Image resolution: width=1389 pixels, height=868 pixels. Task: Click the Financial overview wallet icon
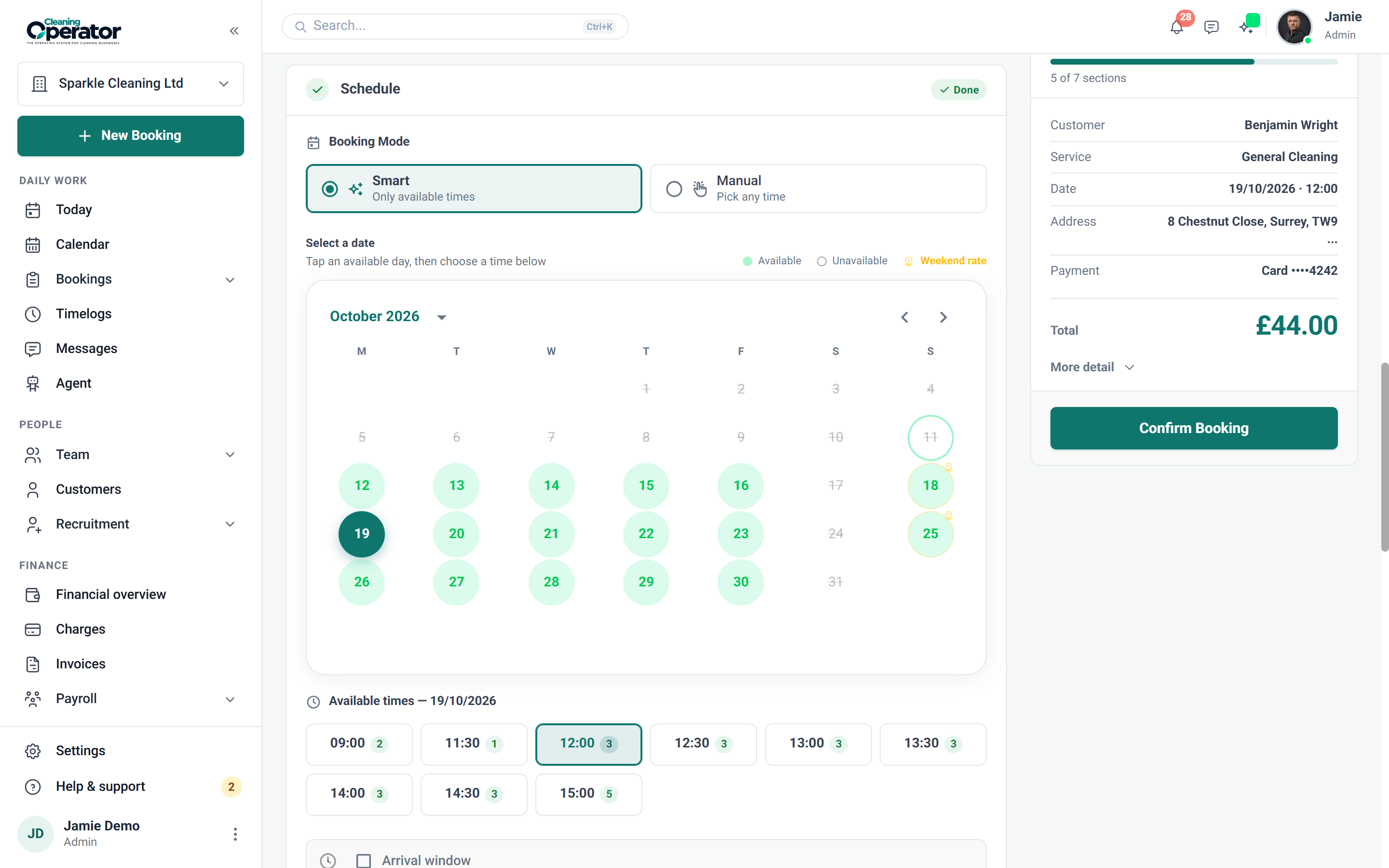tap(33, 595)
